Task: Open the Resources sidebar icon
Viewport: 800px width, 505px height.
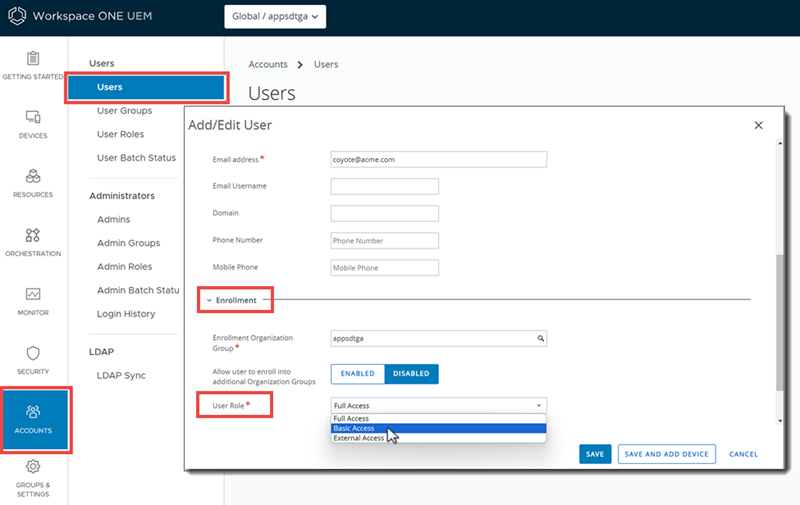Action: pos(33,176)
